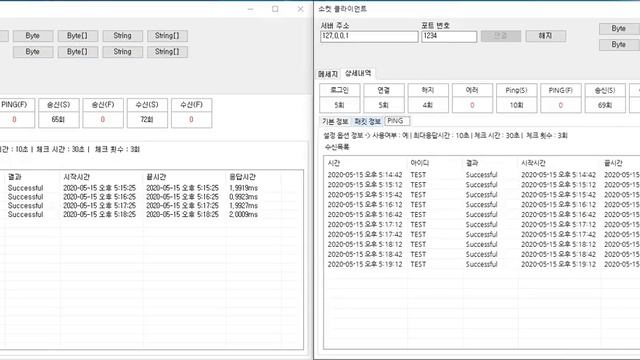Select the 5:17:12 row in the receive list

482,224
